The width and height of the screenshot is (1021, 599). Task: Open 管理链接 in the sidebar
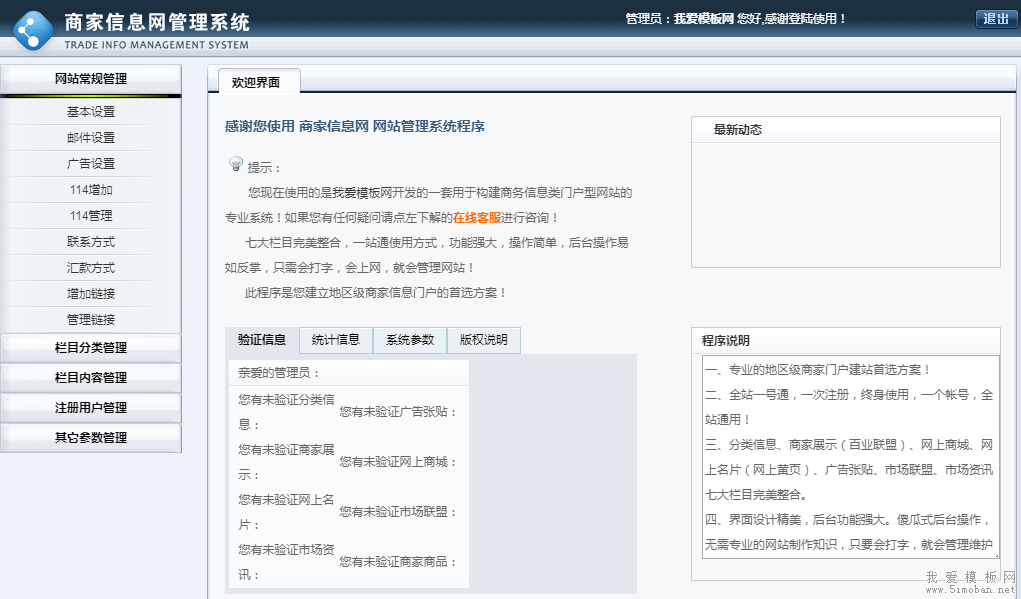click(x=91, y=320)
